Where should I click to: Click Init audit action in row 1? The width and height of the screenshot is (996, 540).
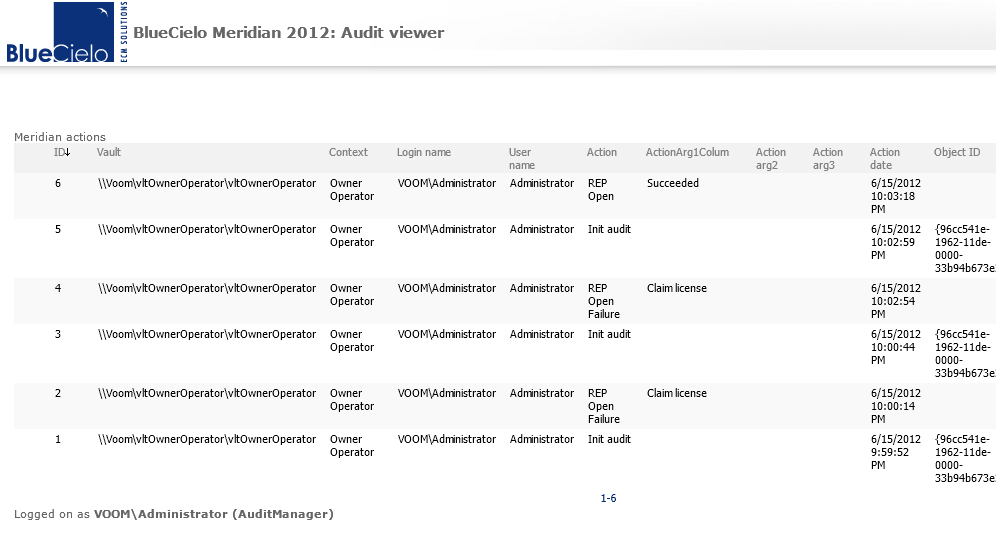tap(609, 440)
